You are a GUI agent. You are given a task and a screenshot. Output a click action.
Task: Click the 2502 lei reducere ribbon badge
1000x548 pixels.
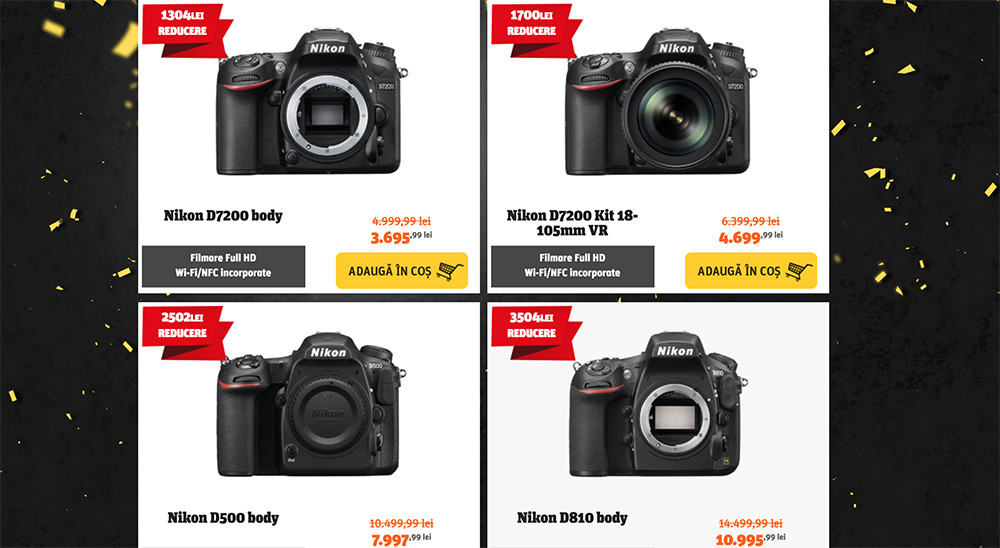(186, 332)
